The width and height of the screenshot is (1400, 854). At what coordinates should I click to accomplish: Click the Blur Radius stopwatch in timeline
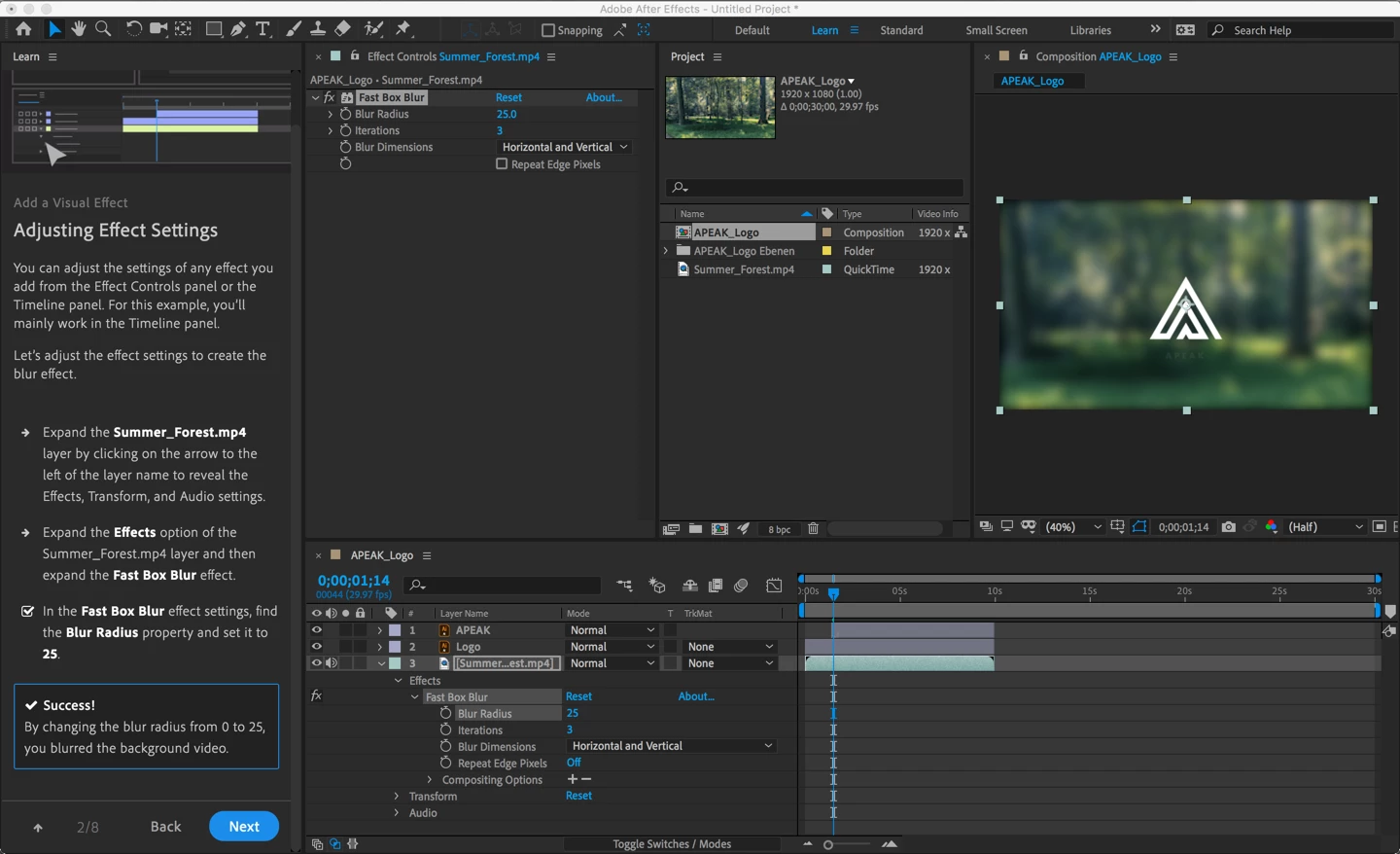[445, 713]
